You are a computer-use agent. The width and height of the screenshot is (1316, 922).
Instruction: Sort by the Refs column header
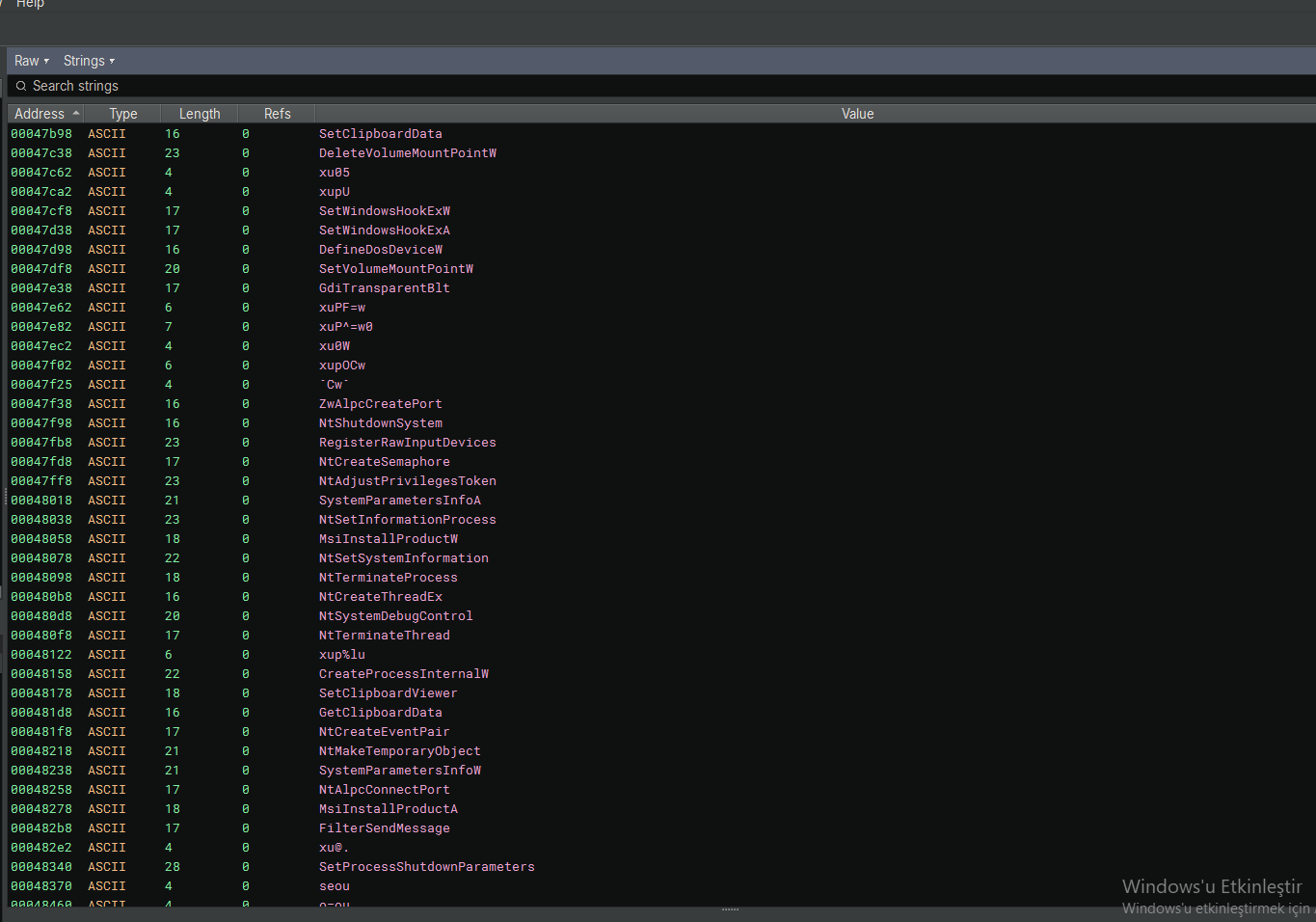pos(277,114)
